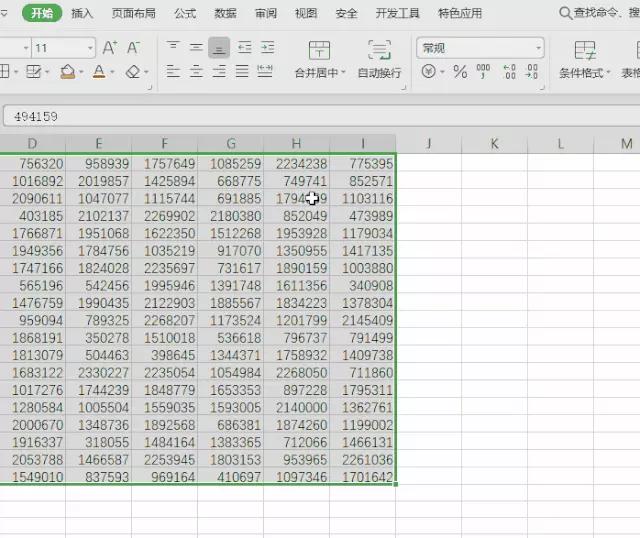This screenshot has height=538, width=640.
Task: Click the merge and center (合并居中) icon
Action: (319, 59)
